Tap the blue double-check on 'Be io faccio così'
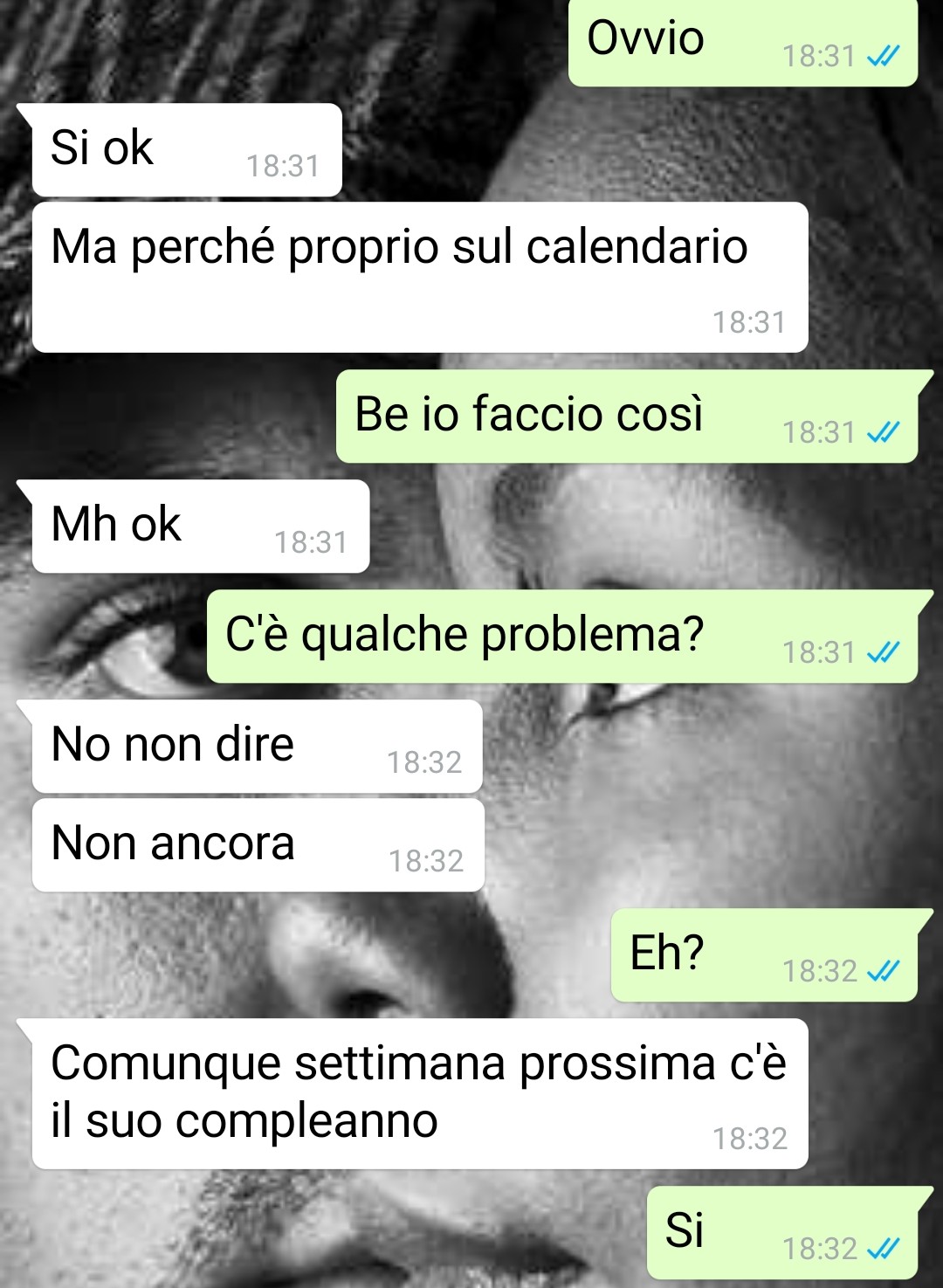 (883, 433)
